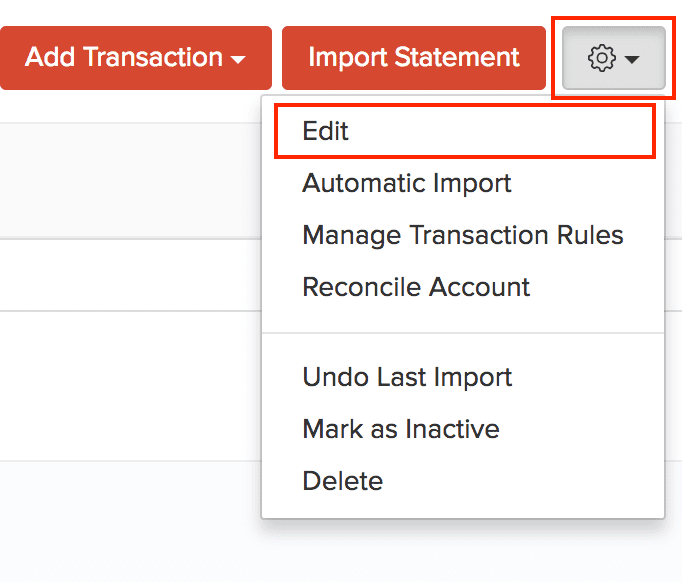Click the Add Transaction button
This screenshot has height=582, width=682.
click(124, 58)
